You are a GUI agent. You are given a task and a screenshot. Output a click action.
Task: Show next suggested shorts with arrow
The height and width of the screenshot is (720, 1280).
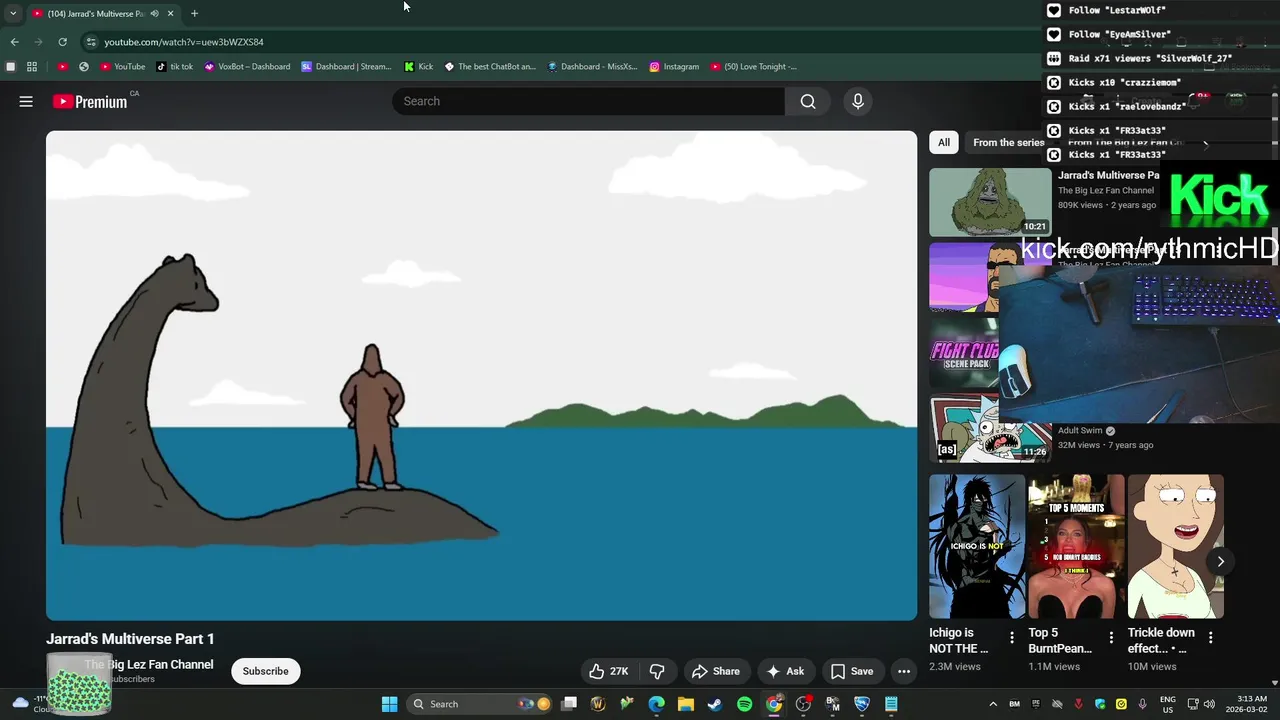click(x=1220, y=561)
